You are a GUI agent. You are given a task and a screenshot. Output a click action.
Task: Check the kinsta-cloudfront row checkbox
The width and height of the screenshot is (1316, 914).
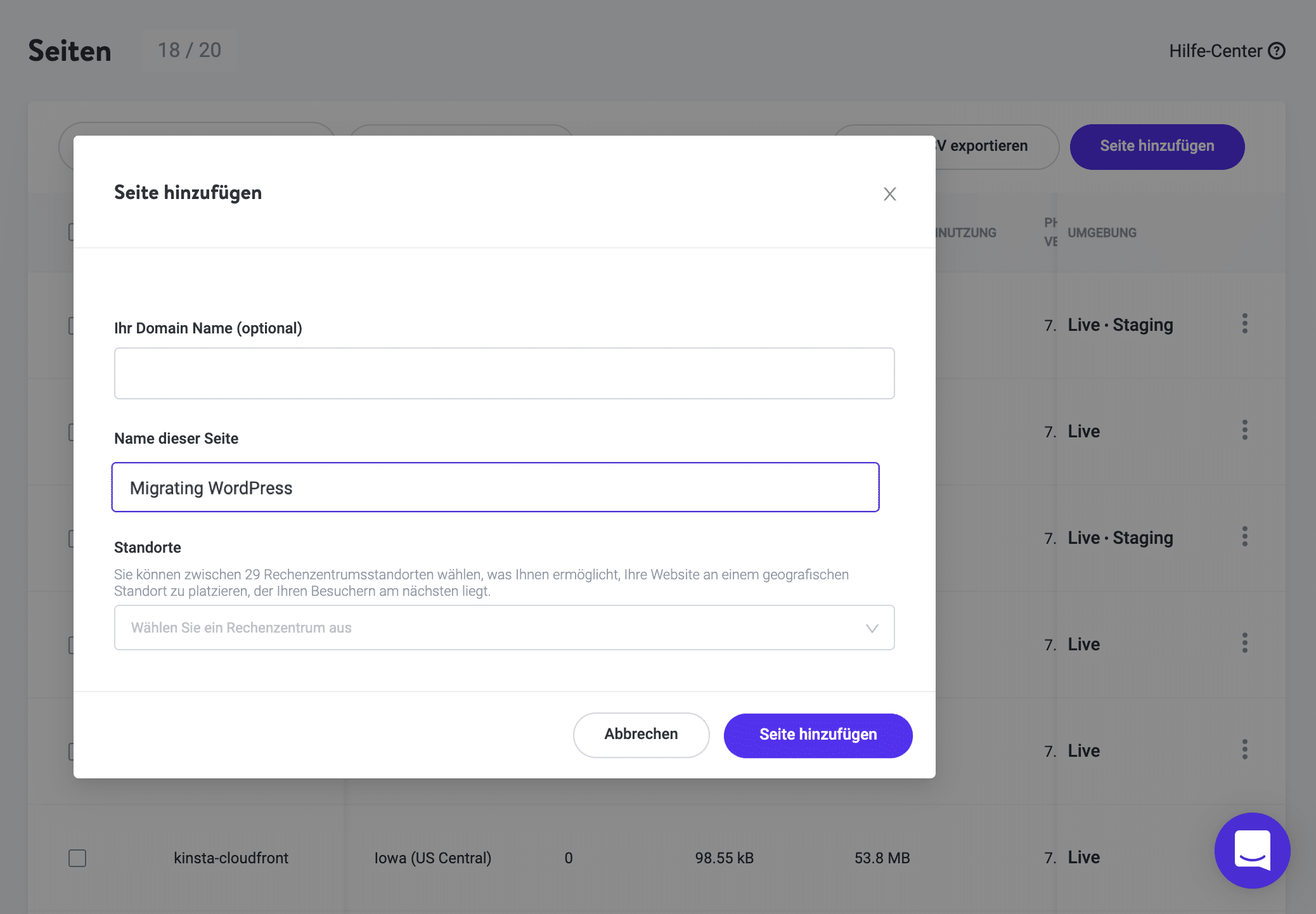click(78, 858)
